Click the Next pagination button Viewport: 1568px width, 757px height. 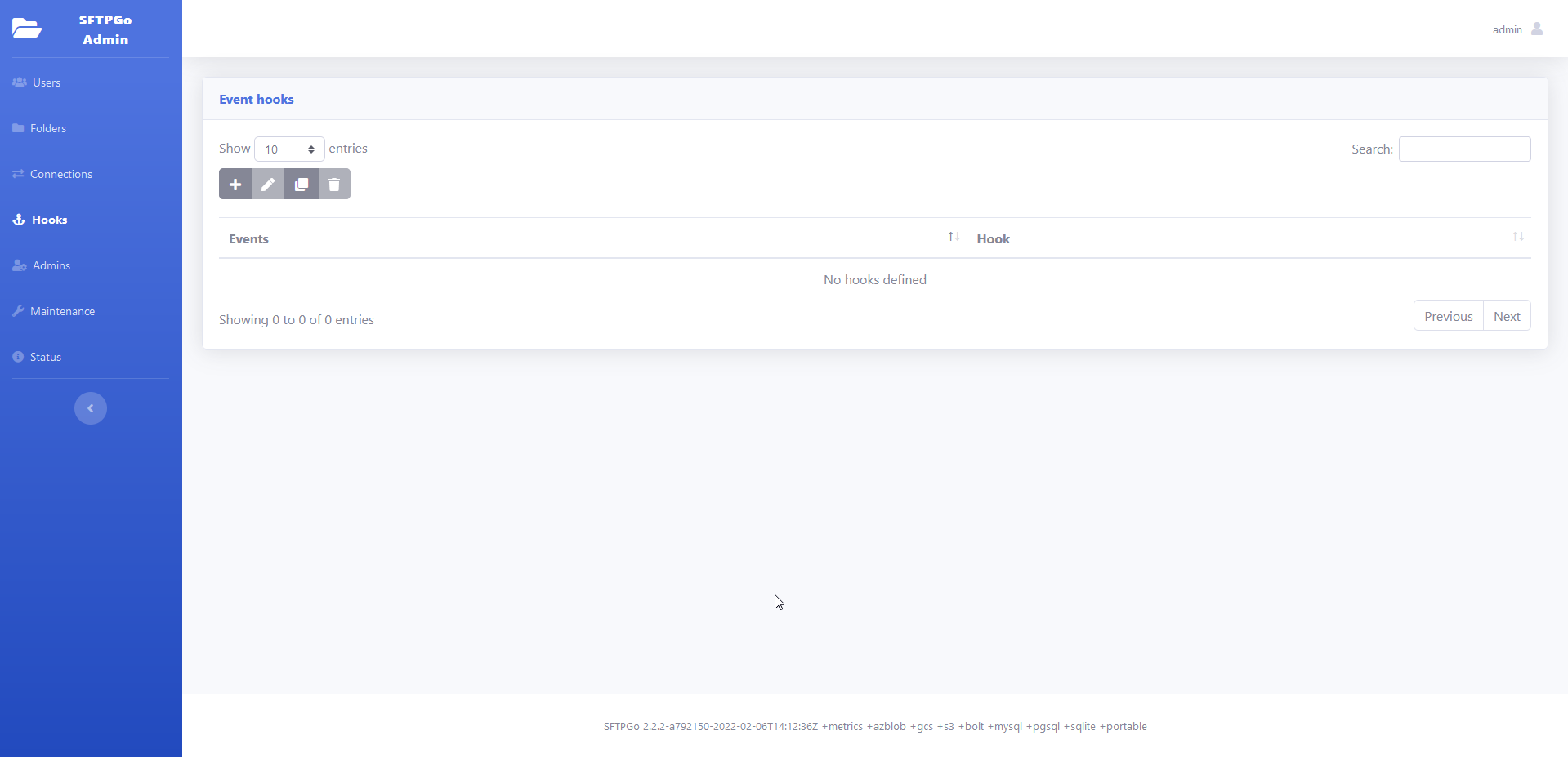(x=1507, y=315)
